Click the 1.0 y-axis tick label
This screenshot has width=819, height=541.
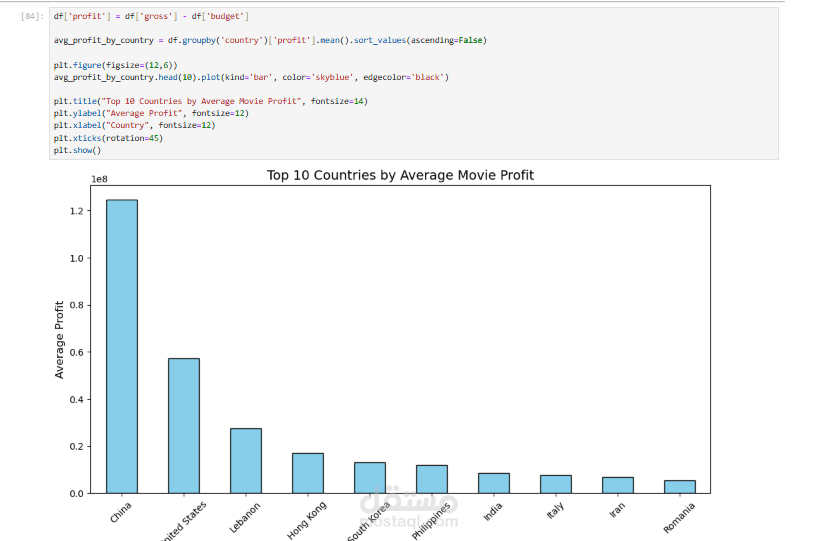click(x=76, y=258)
